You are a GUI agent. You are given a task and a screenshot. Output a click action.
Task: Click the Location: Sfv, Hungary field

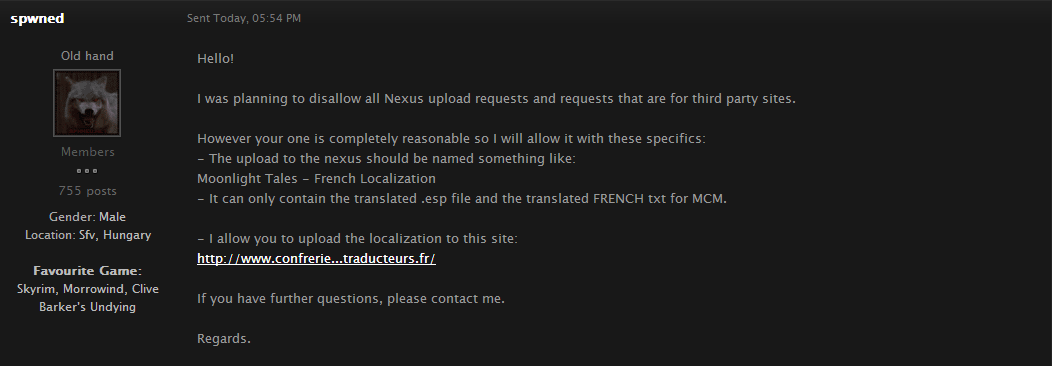pyautogui.click(x=88, y=235)
